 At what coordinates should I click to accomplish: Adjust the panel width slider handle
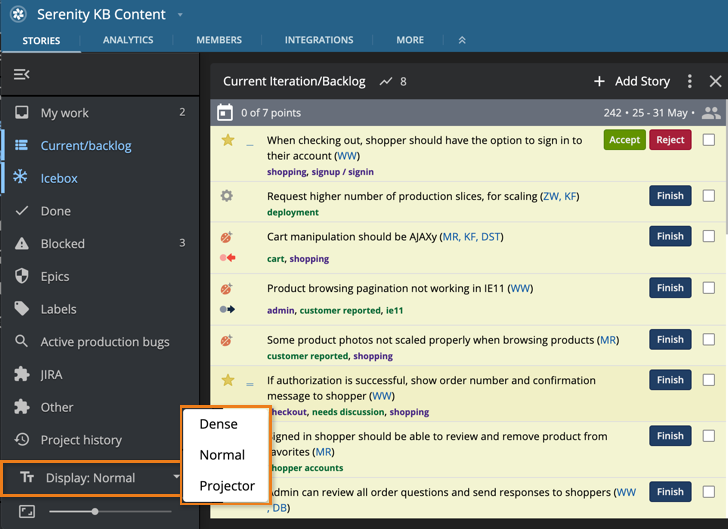click(95, 511)
